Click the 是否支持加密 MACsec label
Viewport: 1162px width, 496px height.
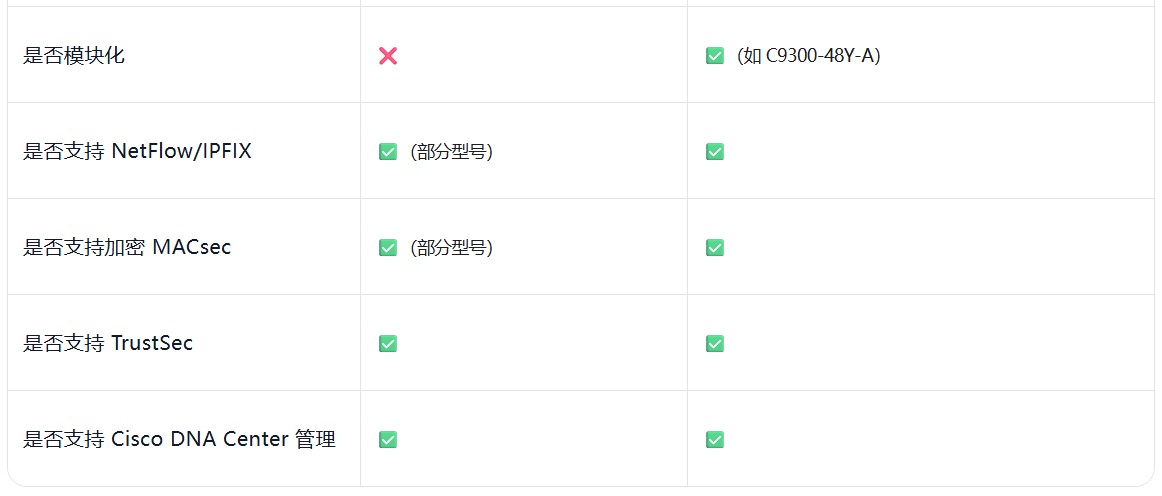tap(127, 247)
